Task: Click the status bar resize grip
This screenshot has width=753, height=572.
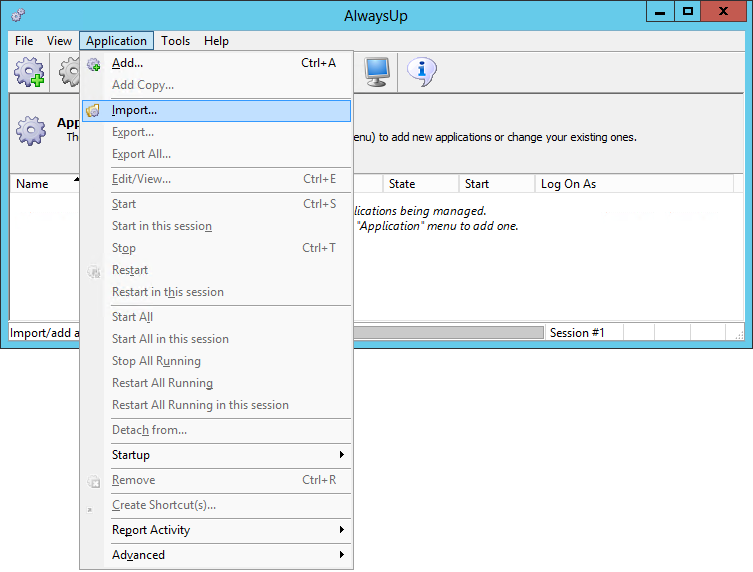Action: point(739,335)
